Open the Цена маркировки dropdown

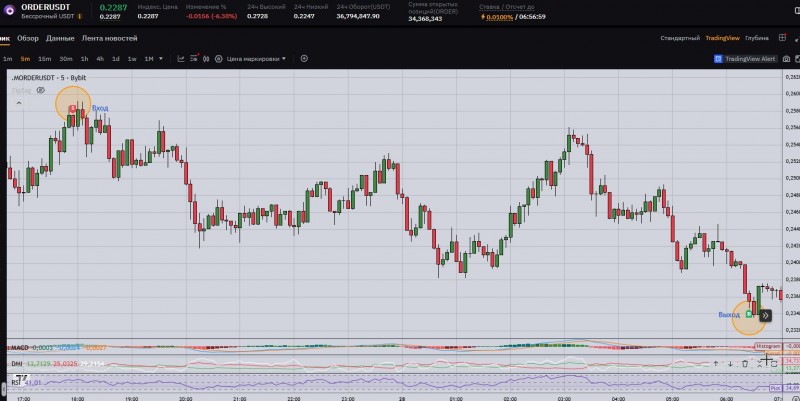(256, 59)
